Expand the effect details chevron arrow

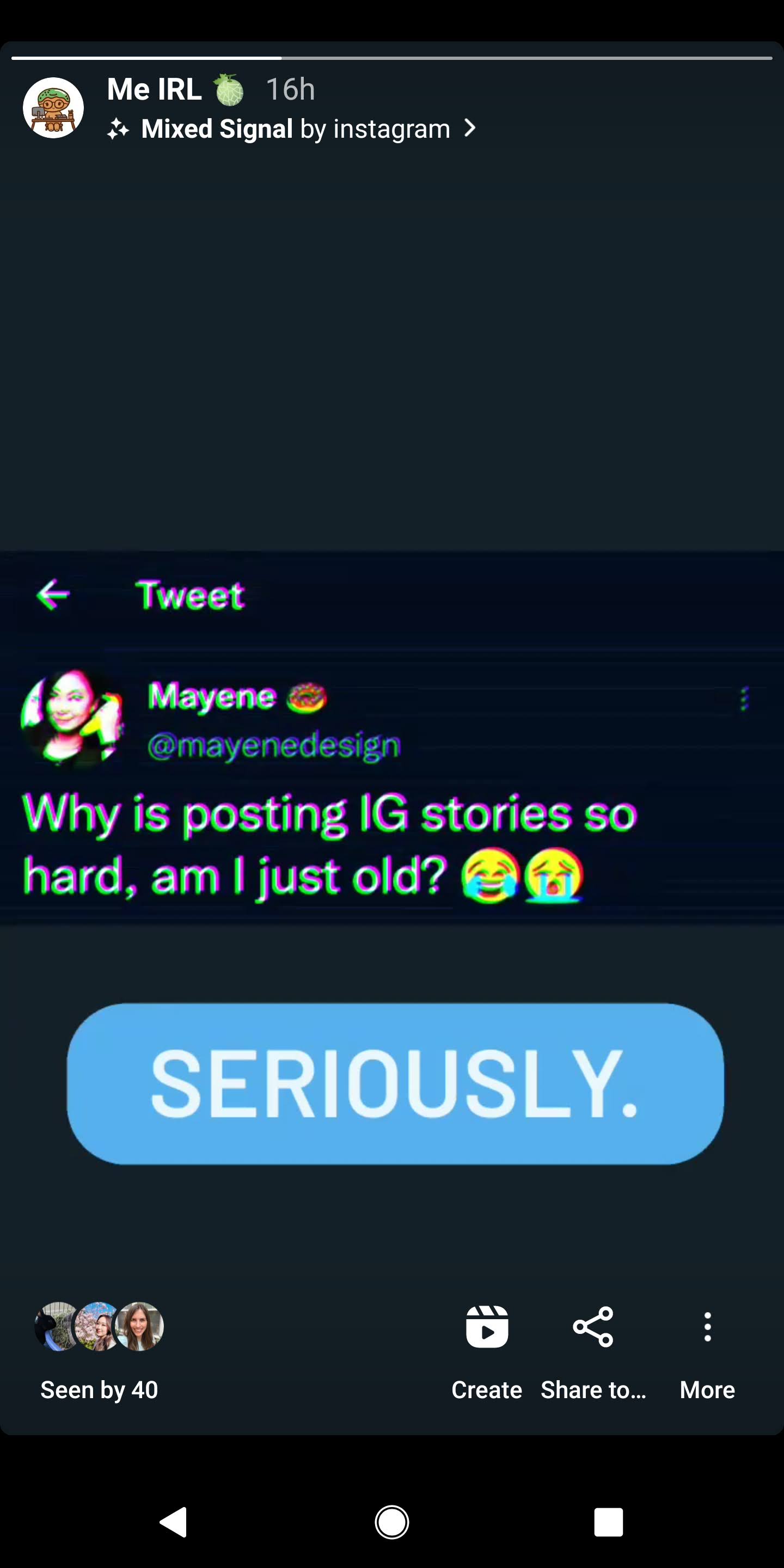470,128
